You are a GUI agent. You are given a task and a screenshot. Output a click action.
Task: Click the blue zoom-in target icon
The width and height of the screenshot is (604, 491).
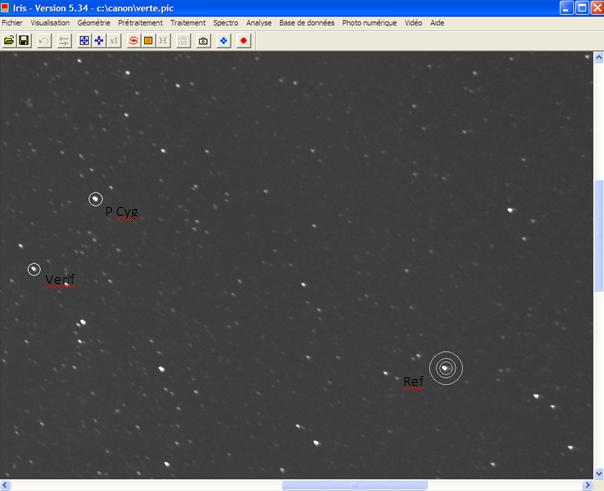84,40
